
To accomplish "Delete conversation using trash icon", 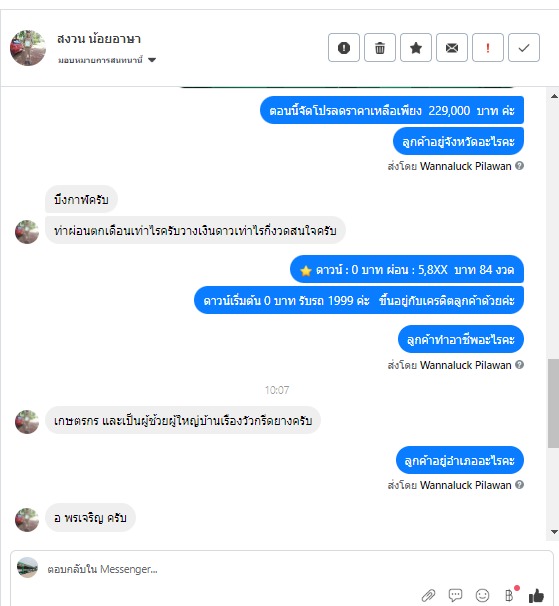I will tap(380, 48).
